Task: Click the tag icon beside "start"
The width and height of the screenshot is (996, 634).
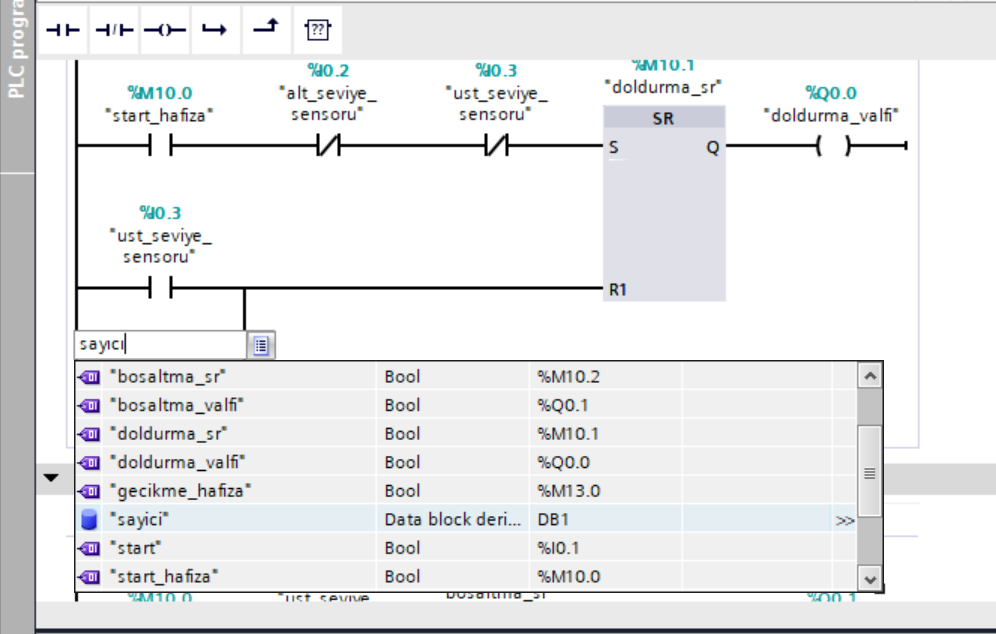Action: [x=90, y=549]
